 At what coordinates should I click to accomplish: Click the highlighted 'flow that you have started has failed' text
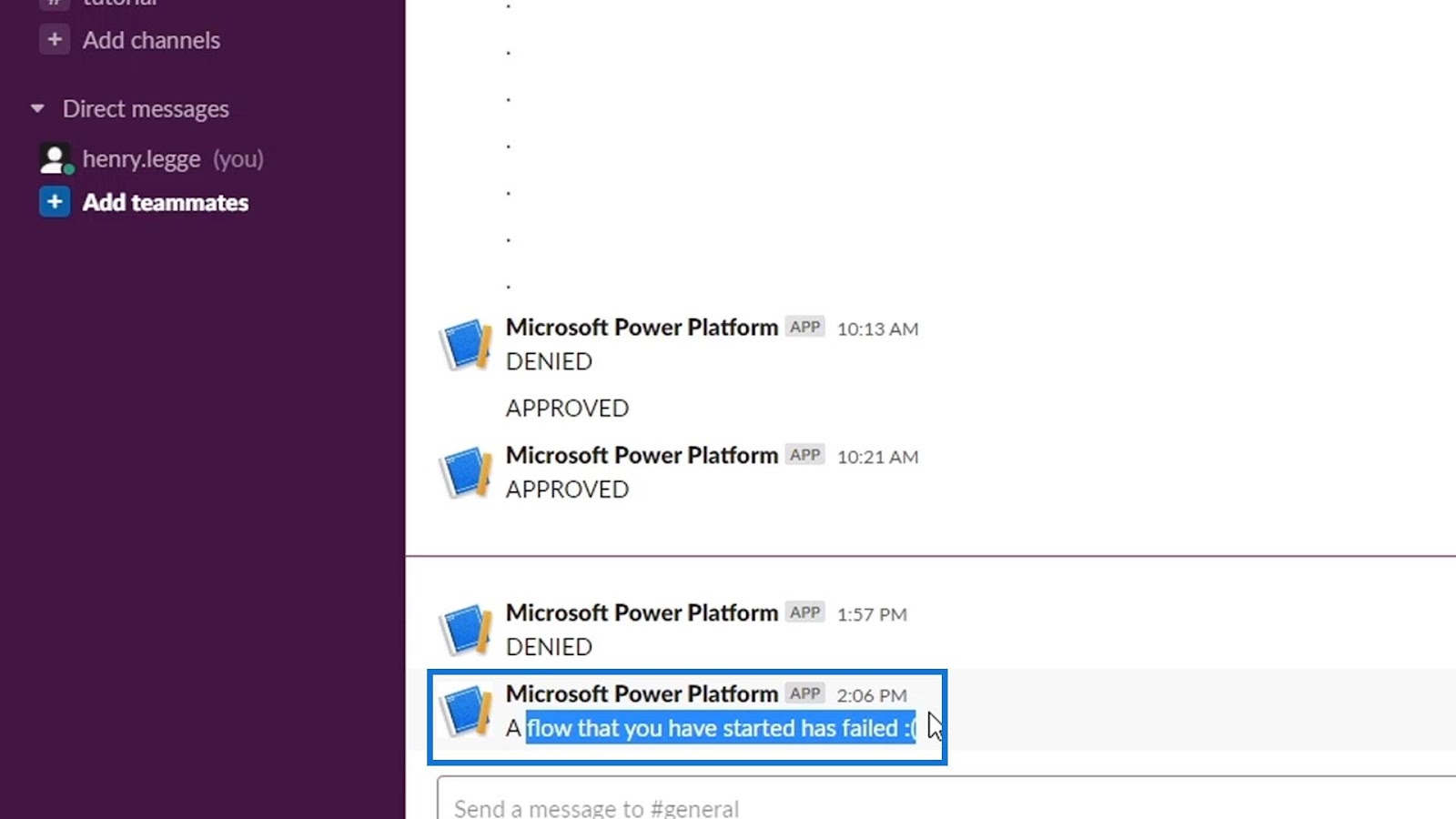tap(721, 728)
